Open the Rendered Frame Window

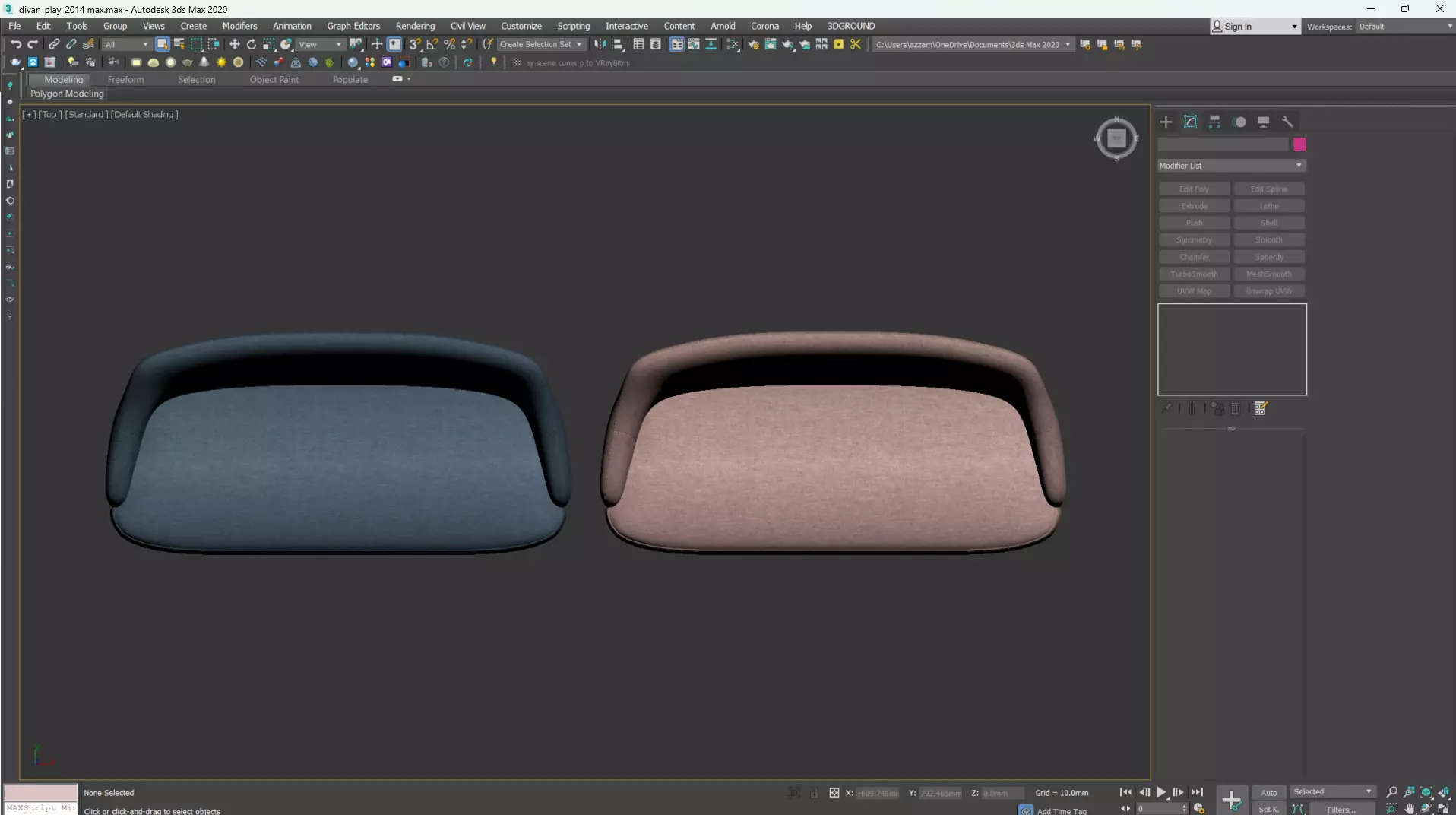pyautogui.click(x=771, y=44)
